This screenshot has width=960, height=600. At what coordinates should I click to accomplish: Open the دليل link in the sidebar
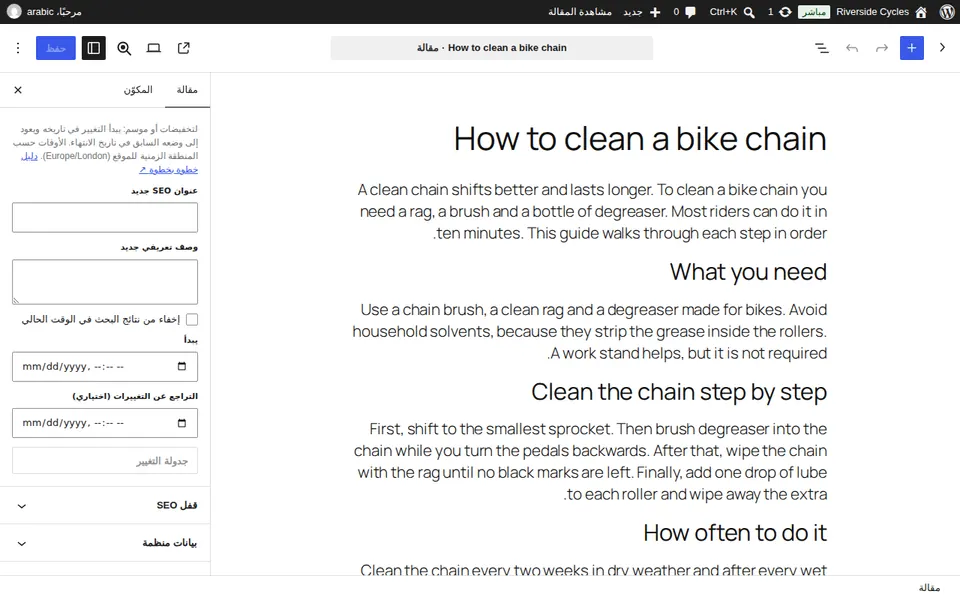point(29,156)
